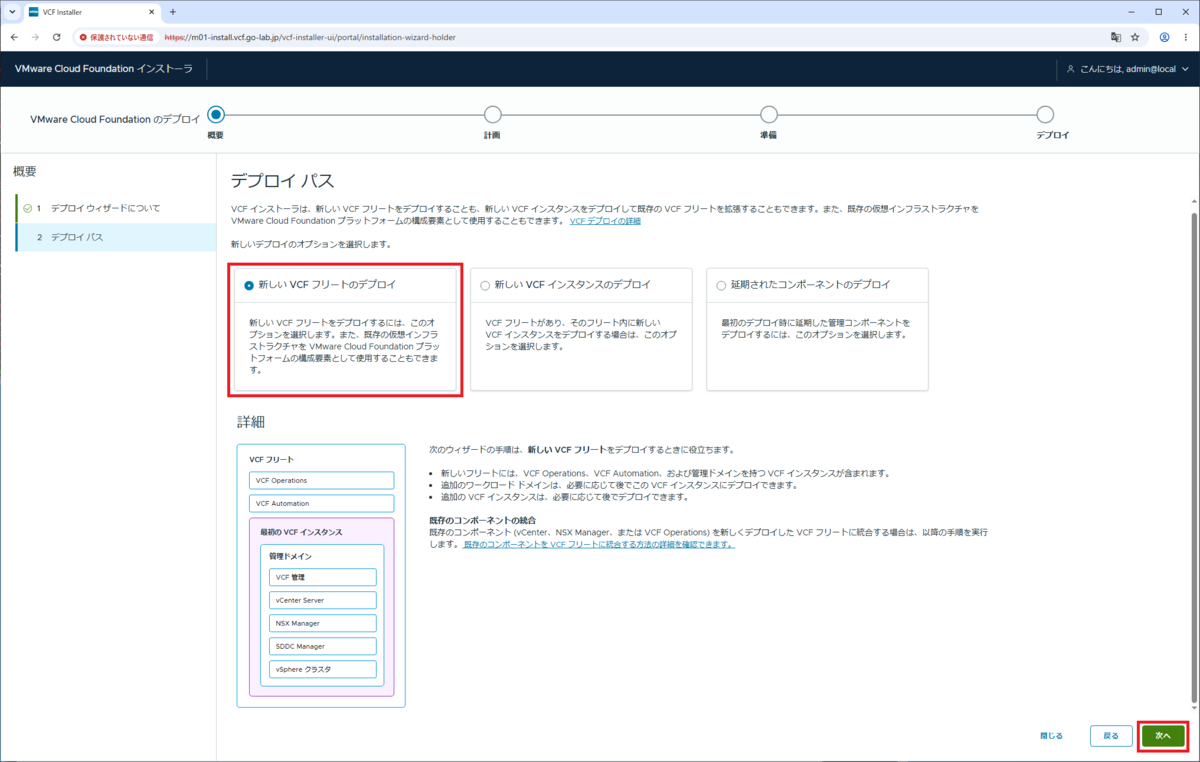Click the VMware Cloud Foundation インストーラ title
The height and width of the screenshot is (762, 1200).
(103, 69)
